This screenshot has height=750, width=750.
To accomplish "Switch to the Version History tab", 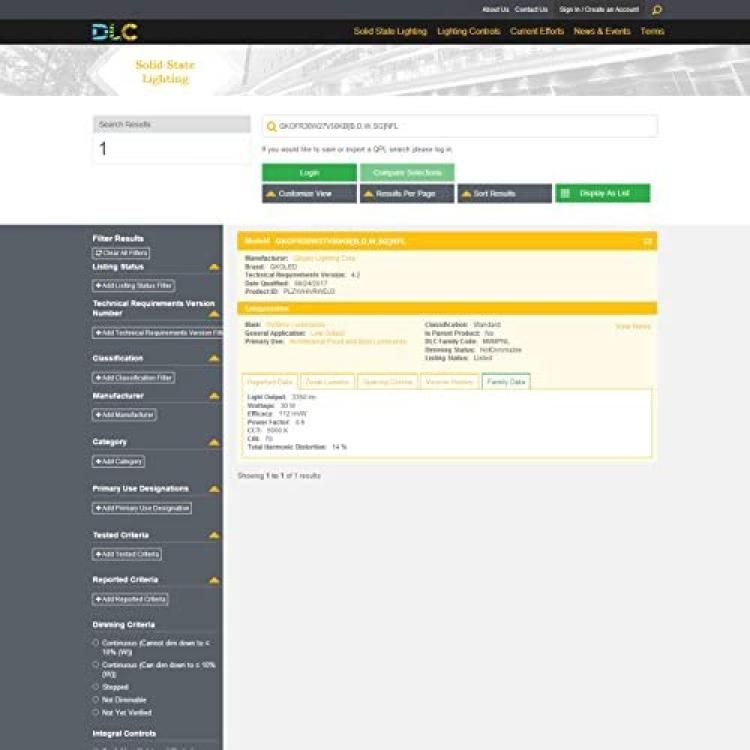I will (x=450, y=382).
